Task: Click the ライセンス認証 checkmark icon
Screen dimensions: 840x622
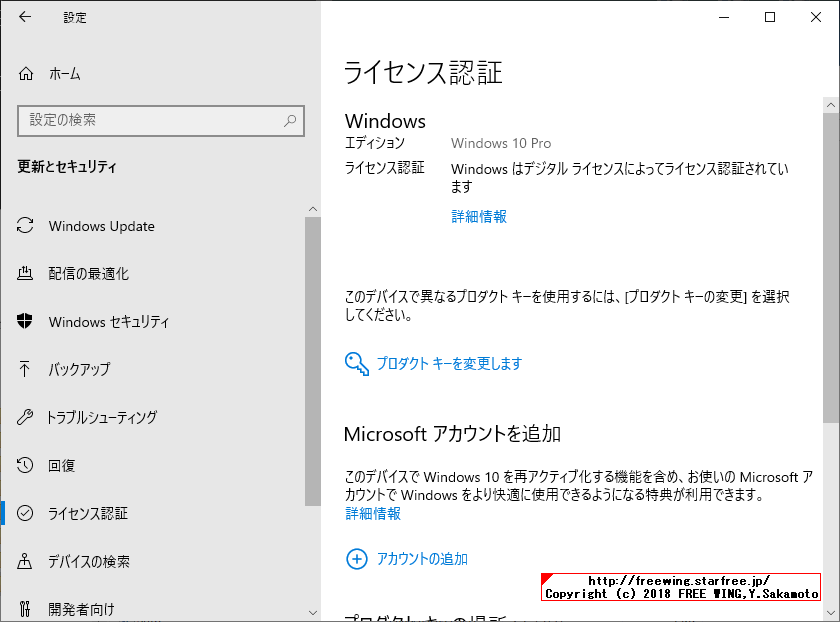Action: [x=26, y=513]
